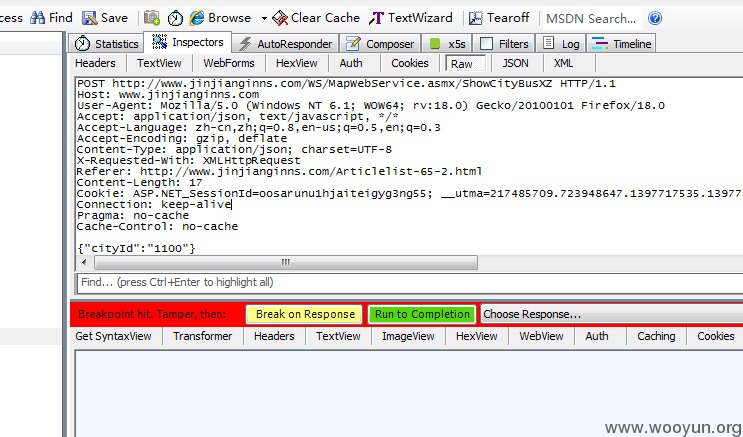Click the Host header line

pyautogui.click(x=168, y=95)
